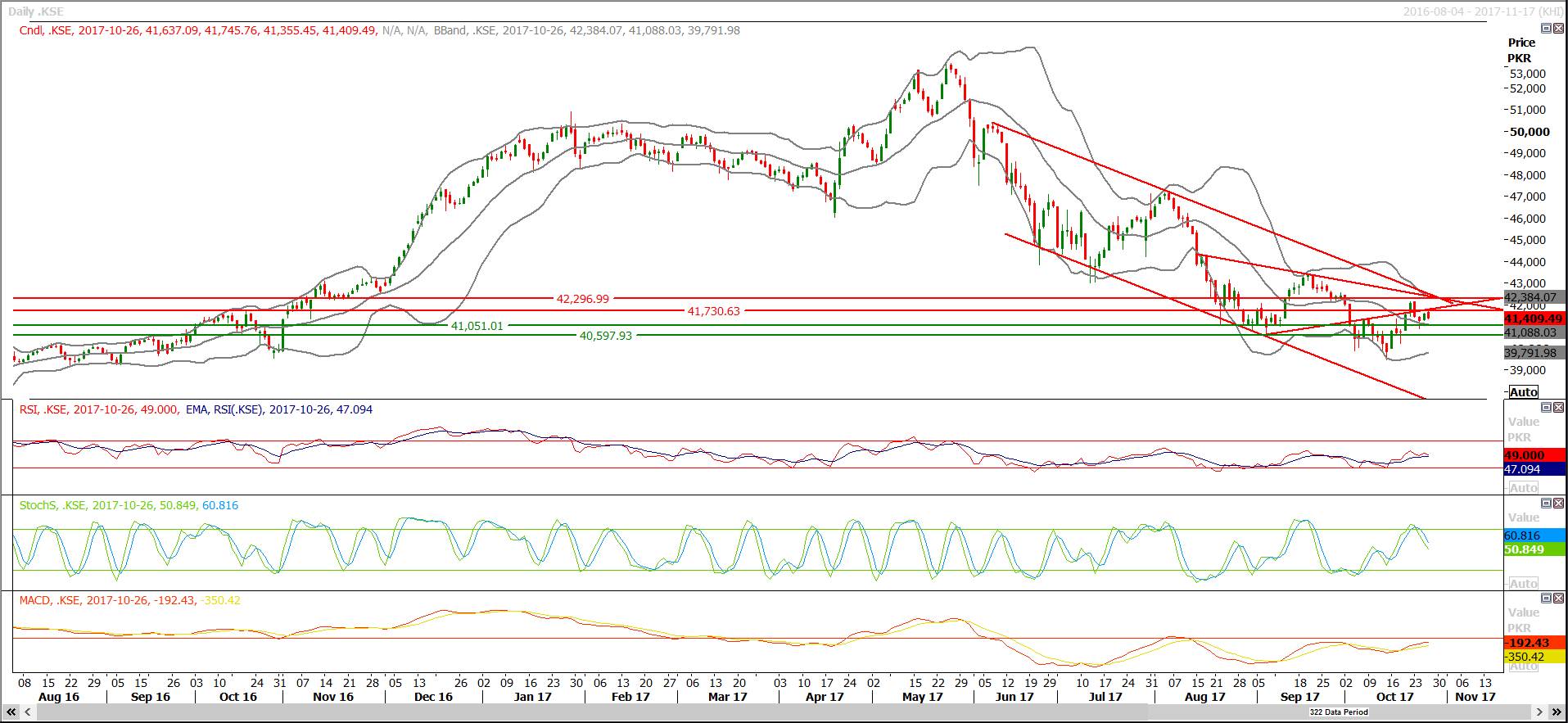Close the price candlestick pane
The image size is (1568, 723).
coord(1558,29)
